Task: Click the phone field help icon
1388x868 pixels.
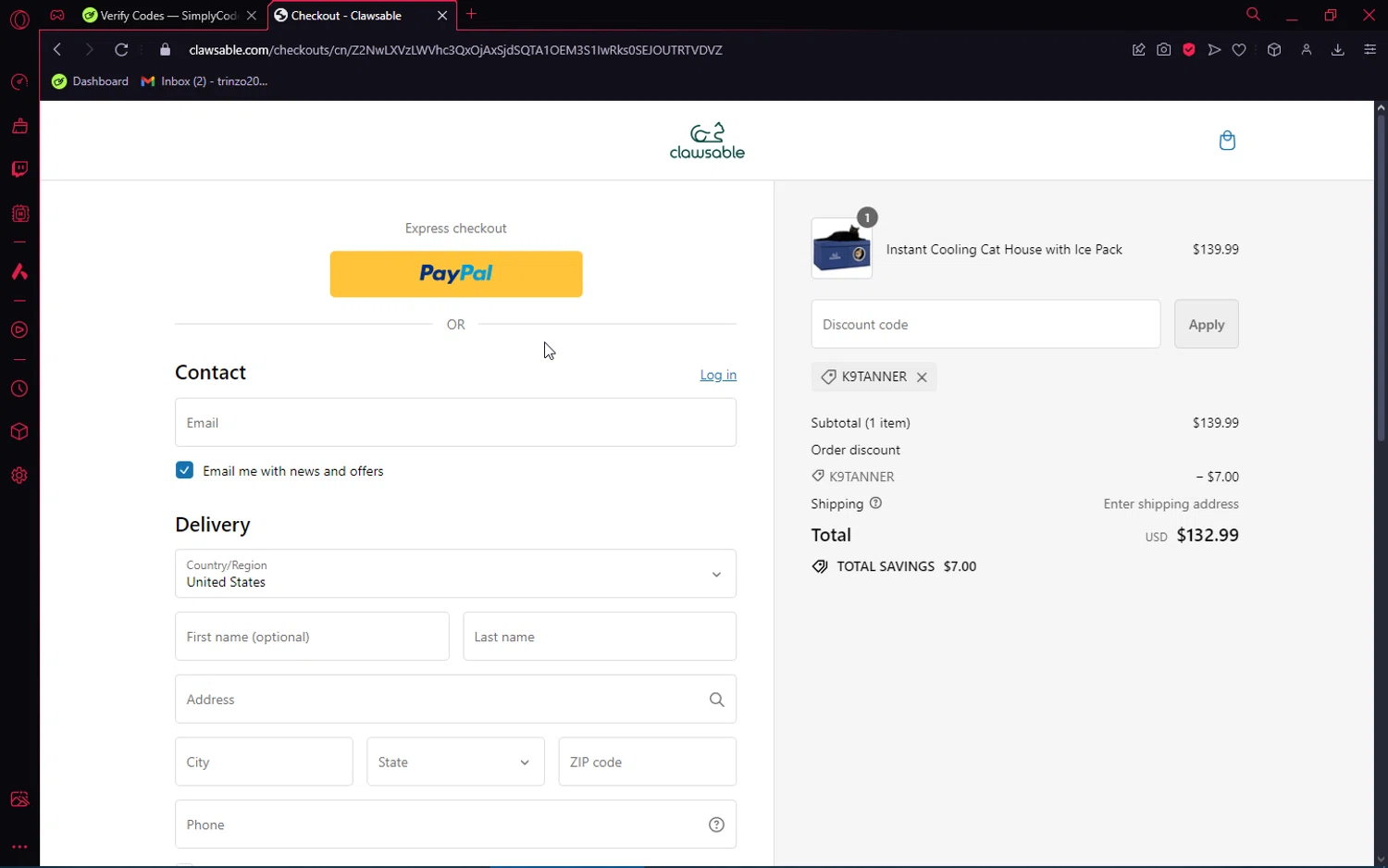Action: tap(716, 825)
